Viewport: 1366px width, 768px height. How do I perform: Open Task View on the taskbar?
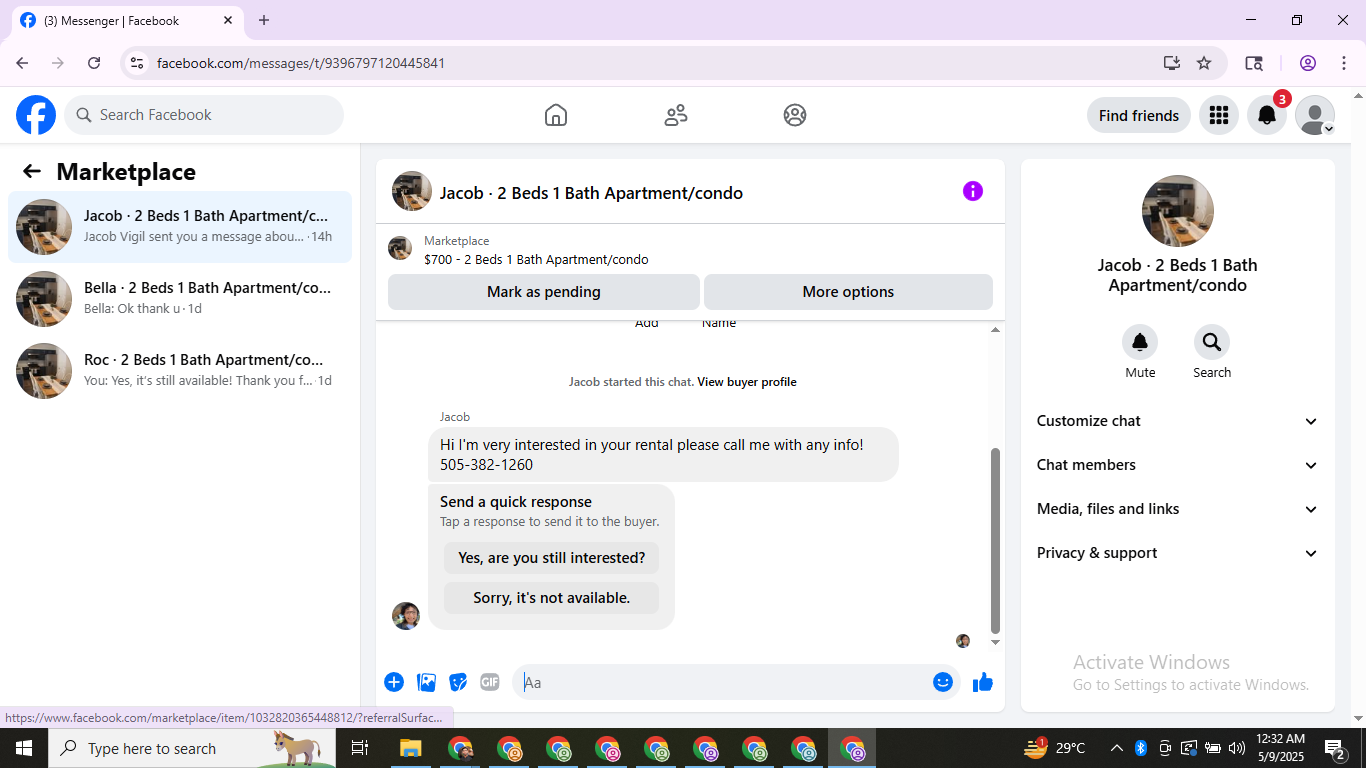coord(360,748)
